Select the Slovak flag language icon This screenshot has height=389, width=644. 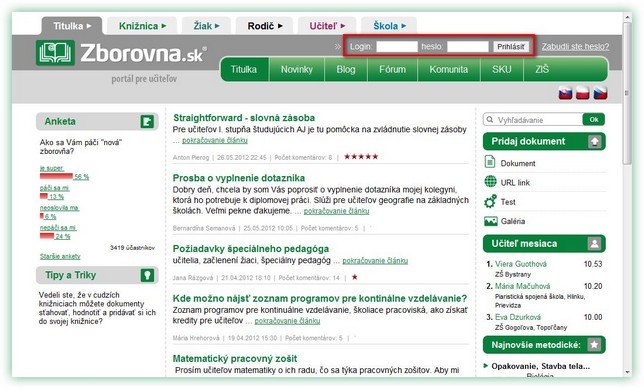566,93
